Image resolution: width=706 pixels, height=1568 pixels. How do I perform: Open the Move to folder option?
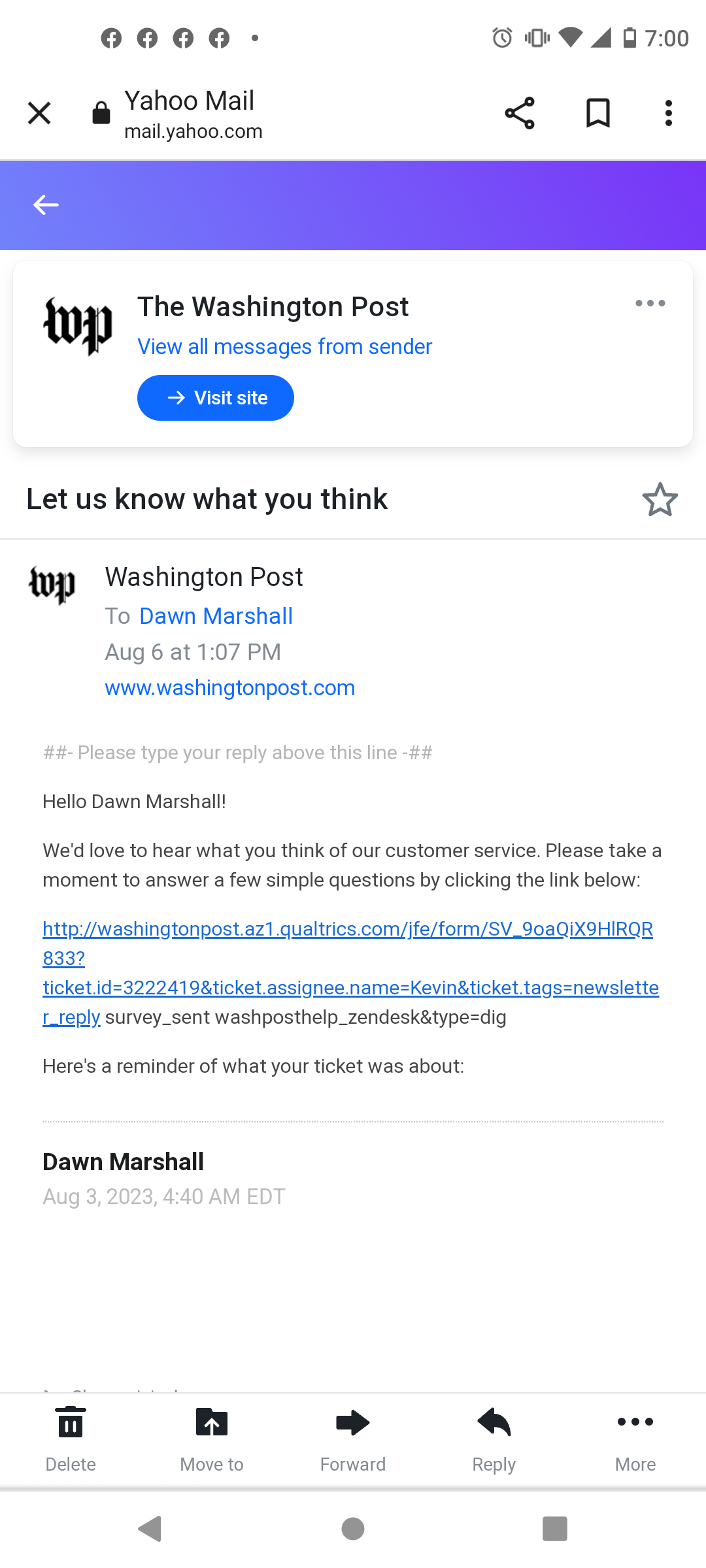[212, 1423]
